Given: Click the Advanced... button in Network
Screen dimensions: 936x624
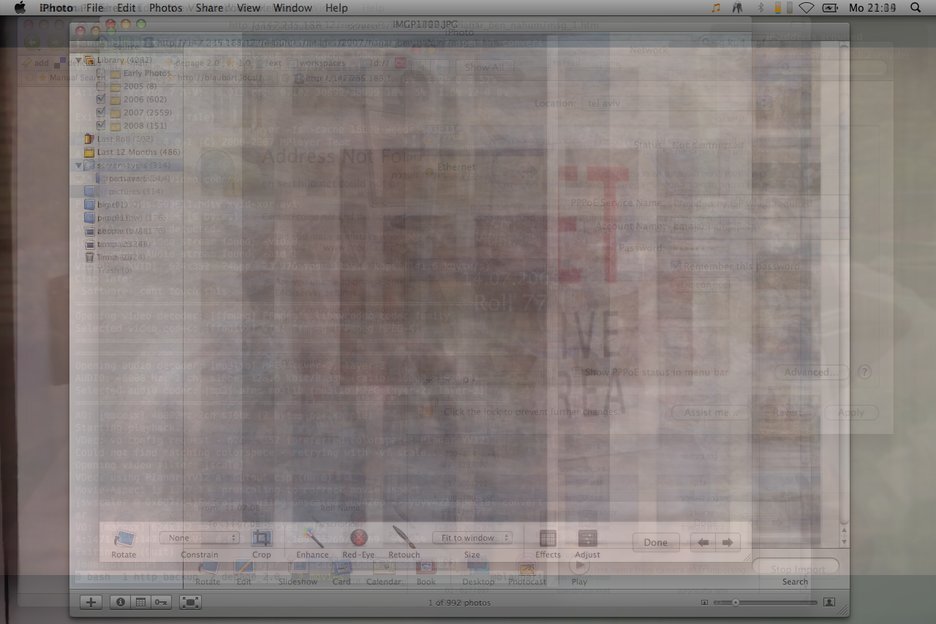Looking at the screenshot, I should [x=811, y=372].
